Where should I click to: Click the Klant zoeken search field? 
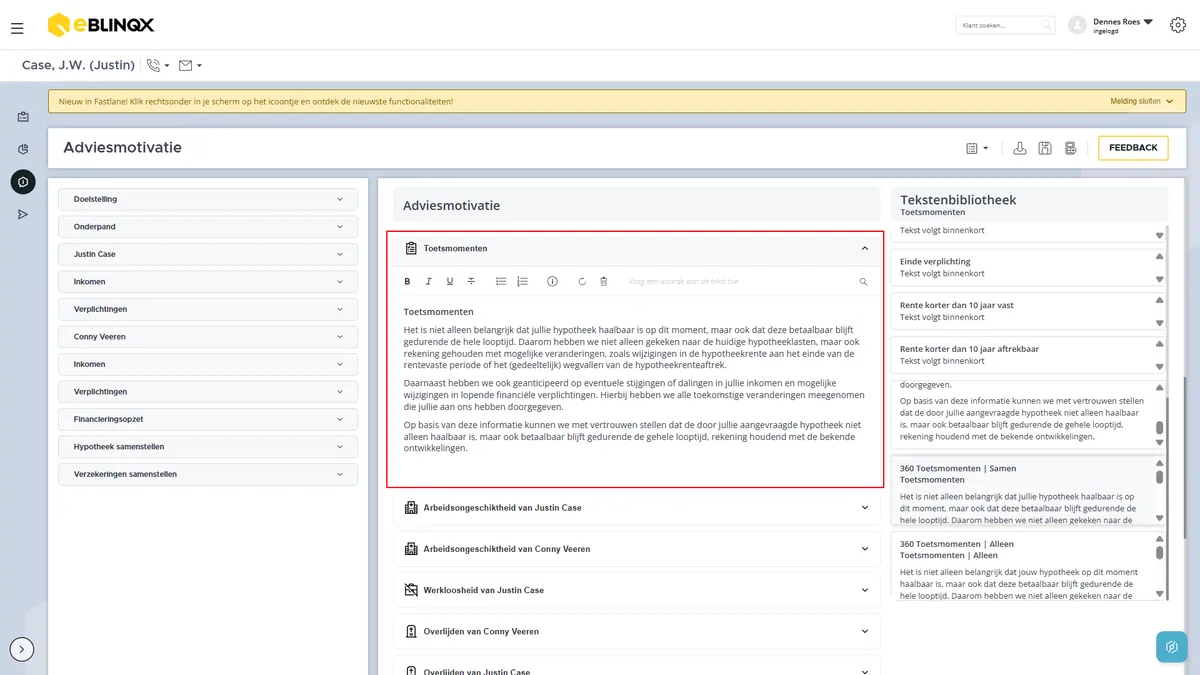[x=1005, y=25]
